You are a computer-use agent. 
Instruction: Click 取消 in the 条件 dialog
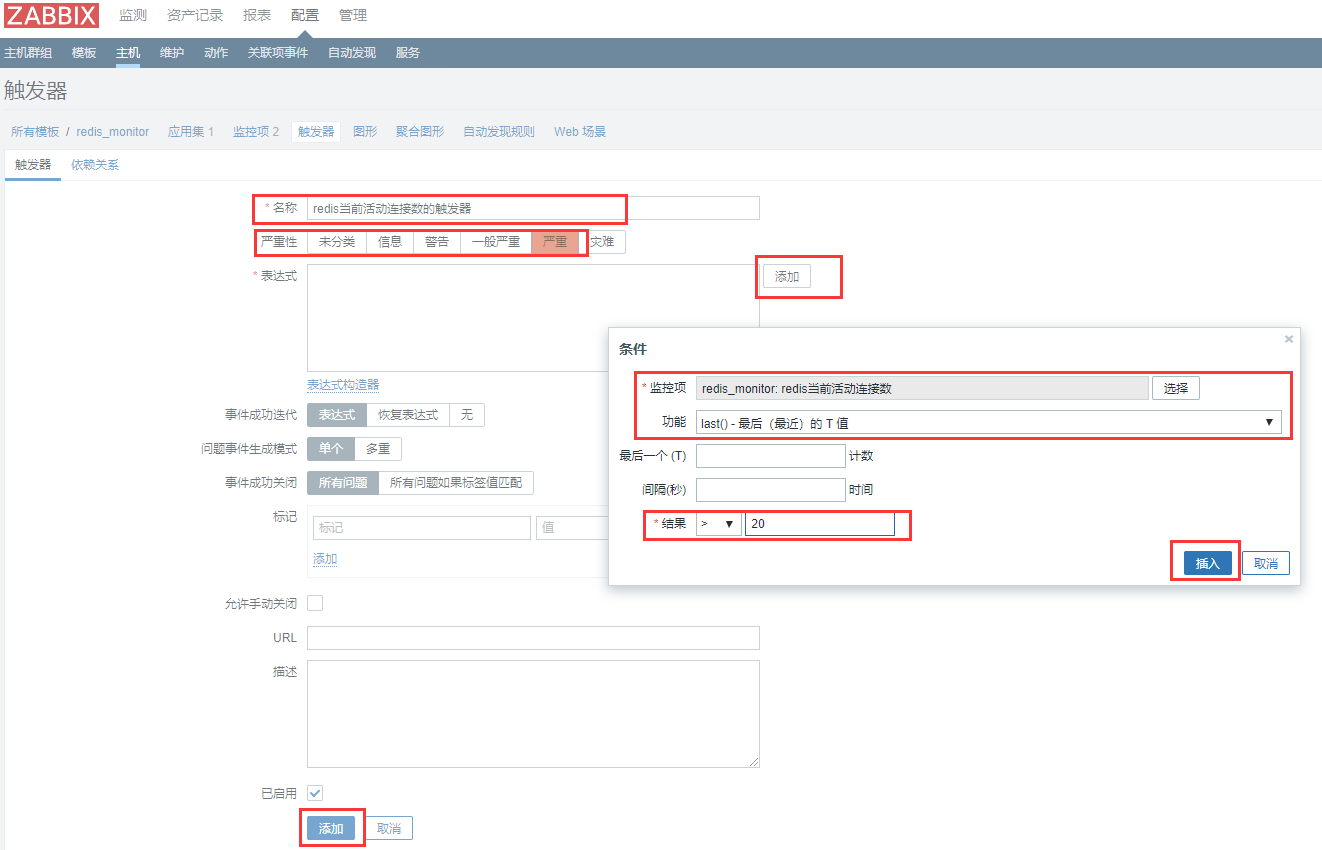(x=1266, y=564)
